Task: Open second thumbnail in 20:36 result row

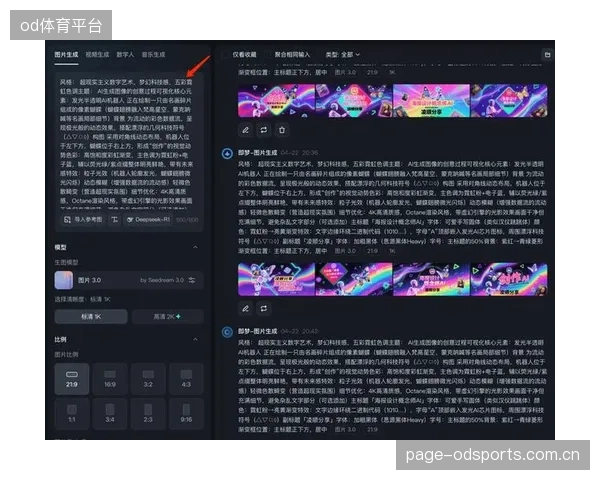Action: [x=354, y=279]
